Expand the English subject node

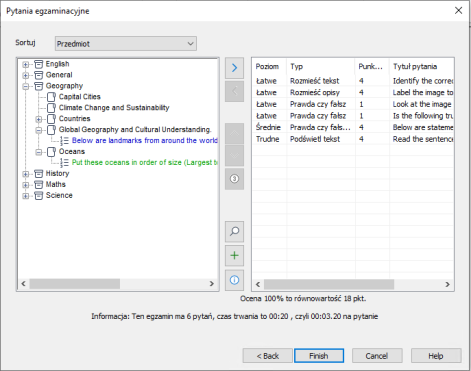[26, 64]
